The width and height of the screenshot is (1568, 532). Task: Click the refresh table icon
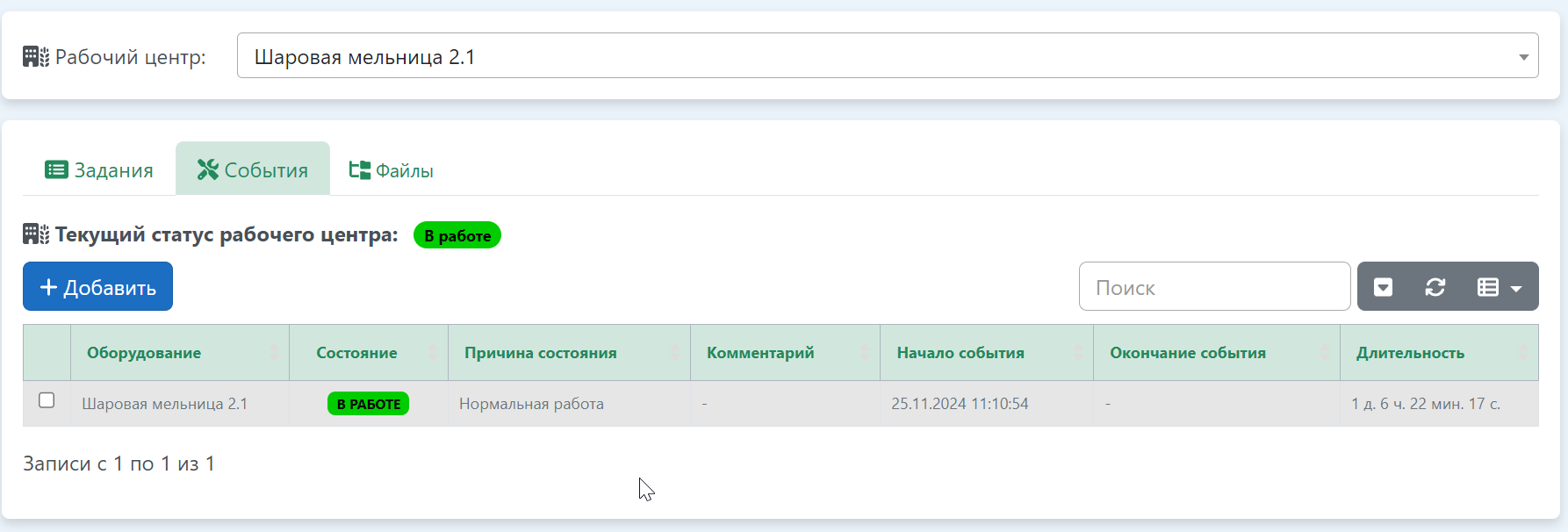1435,287
